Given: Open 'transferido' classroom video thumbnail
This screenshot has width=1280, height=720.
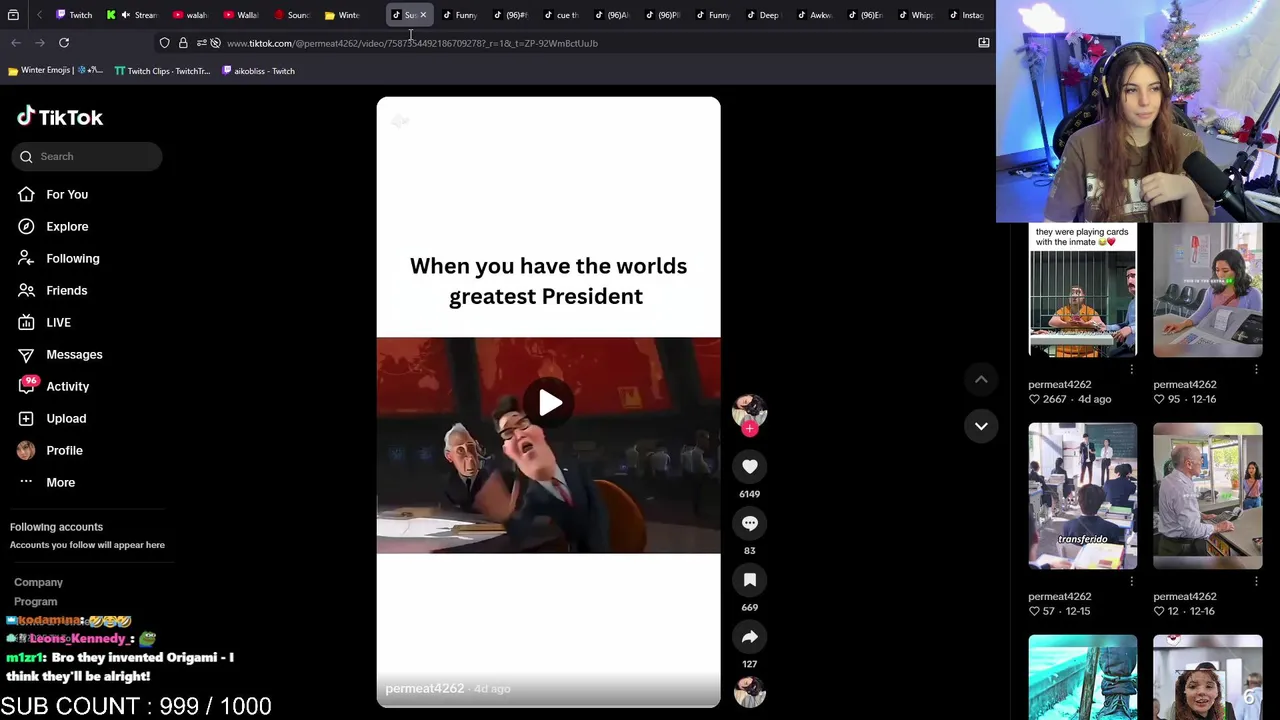Looking at the screenshot, I should click(1082, 496).
